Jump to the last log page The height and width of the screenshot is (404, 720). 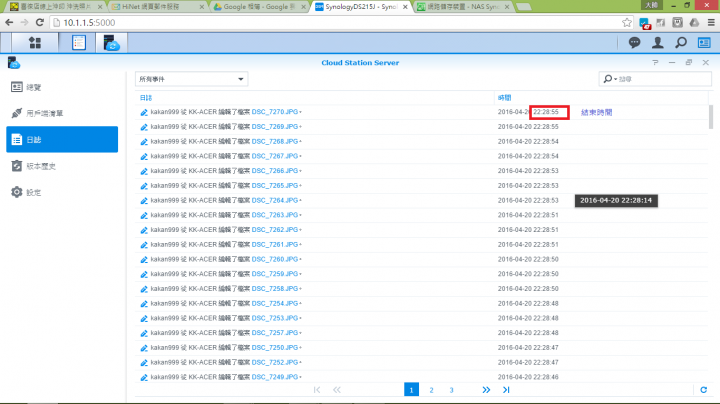point(506,390)
